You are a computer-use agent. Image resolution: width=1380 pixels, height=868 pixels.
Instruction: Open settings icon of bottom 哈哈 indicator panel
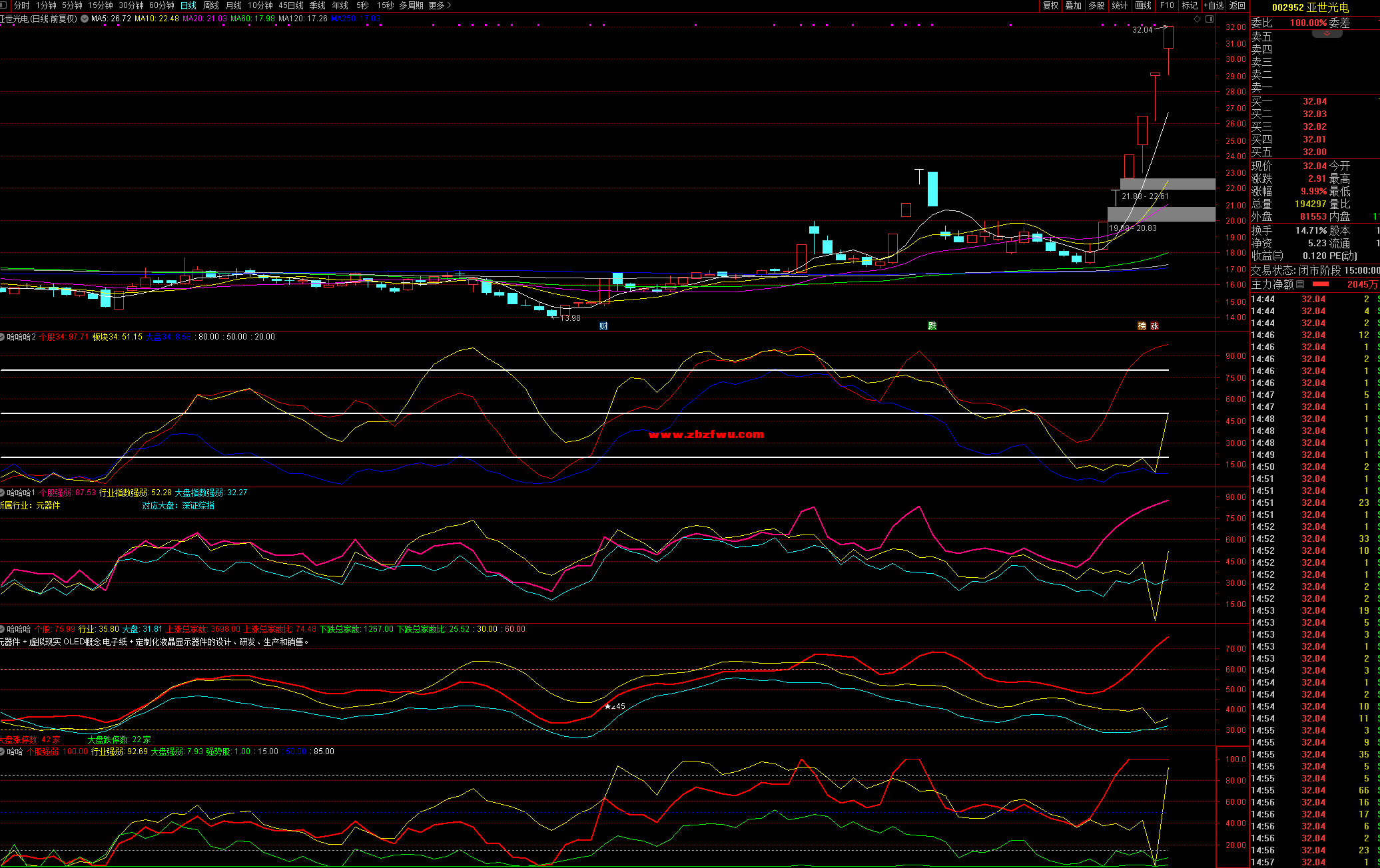click(x=3, y=752)
